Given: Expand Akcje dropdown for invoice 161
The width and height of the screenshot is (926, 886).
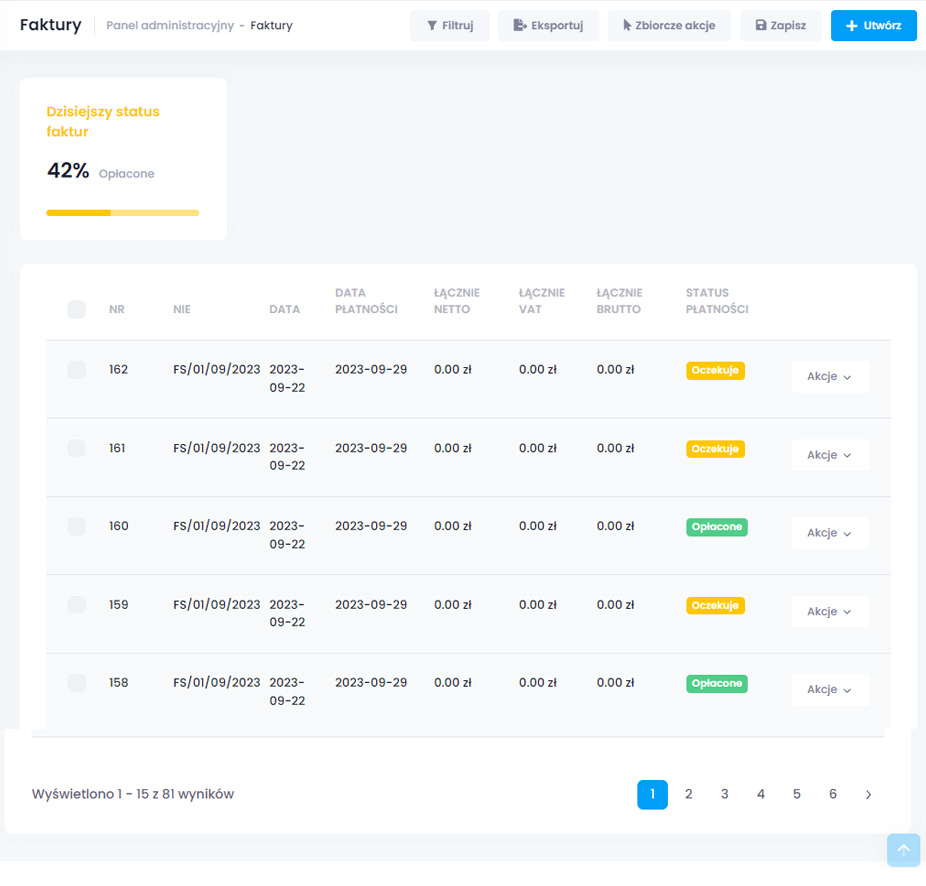Looking at the screenshot, I should coord(829,455).
